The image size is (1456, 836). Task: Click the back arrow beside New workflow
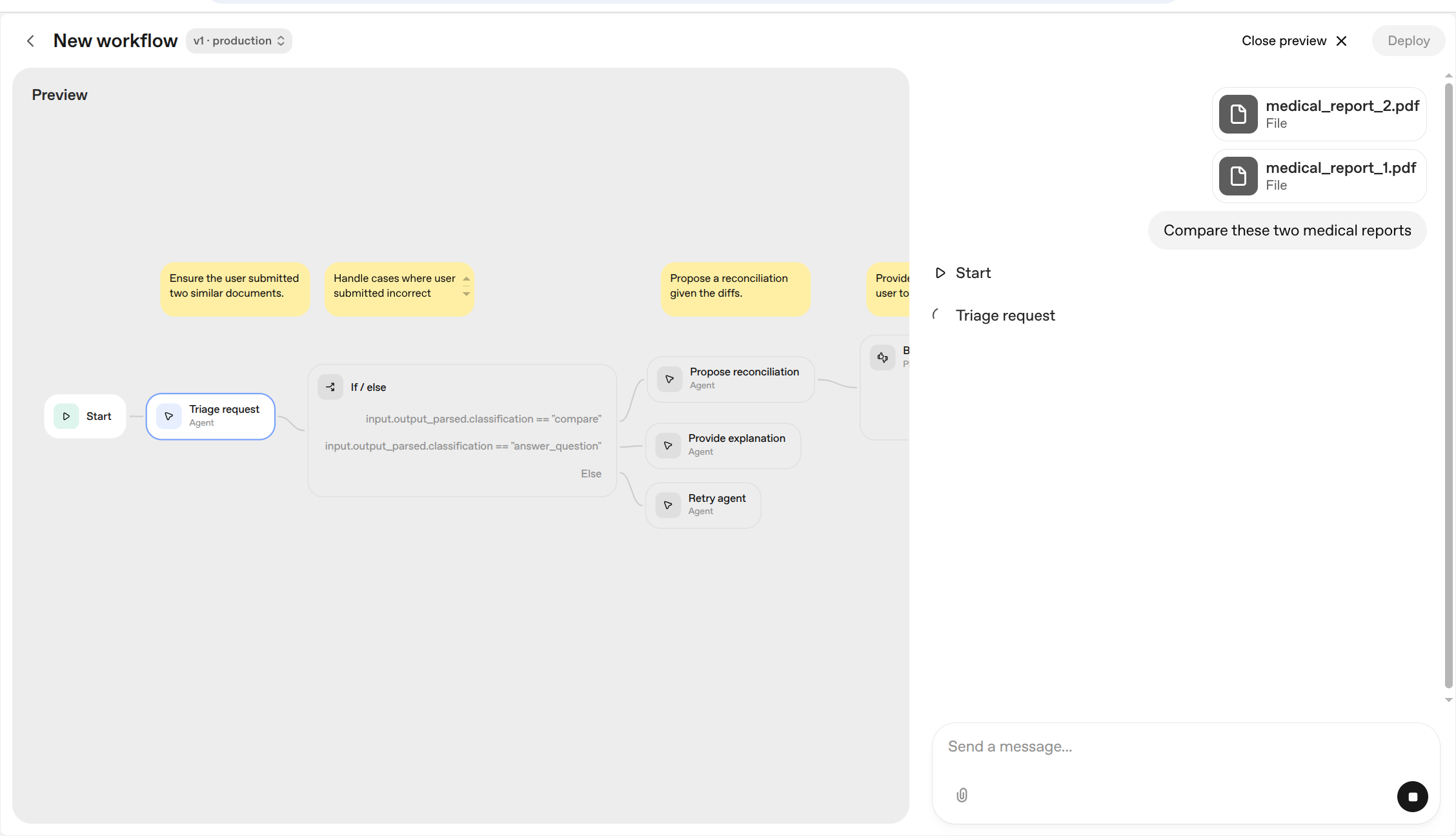point(30,41)
